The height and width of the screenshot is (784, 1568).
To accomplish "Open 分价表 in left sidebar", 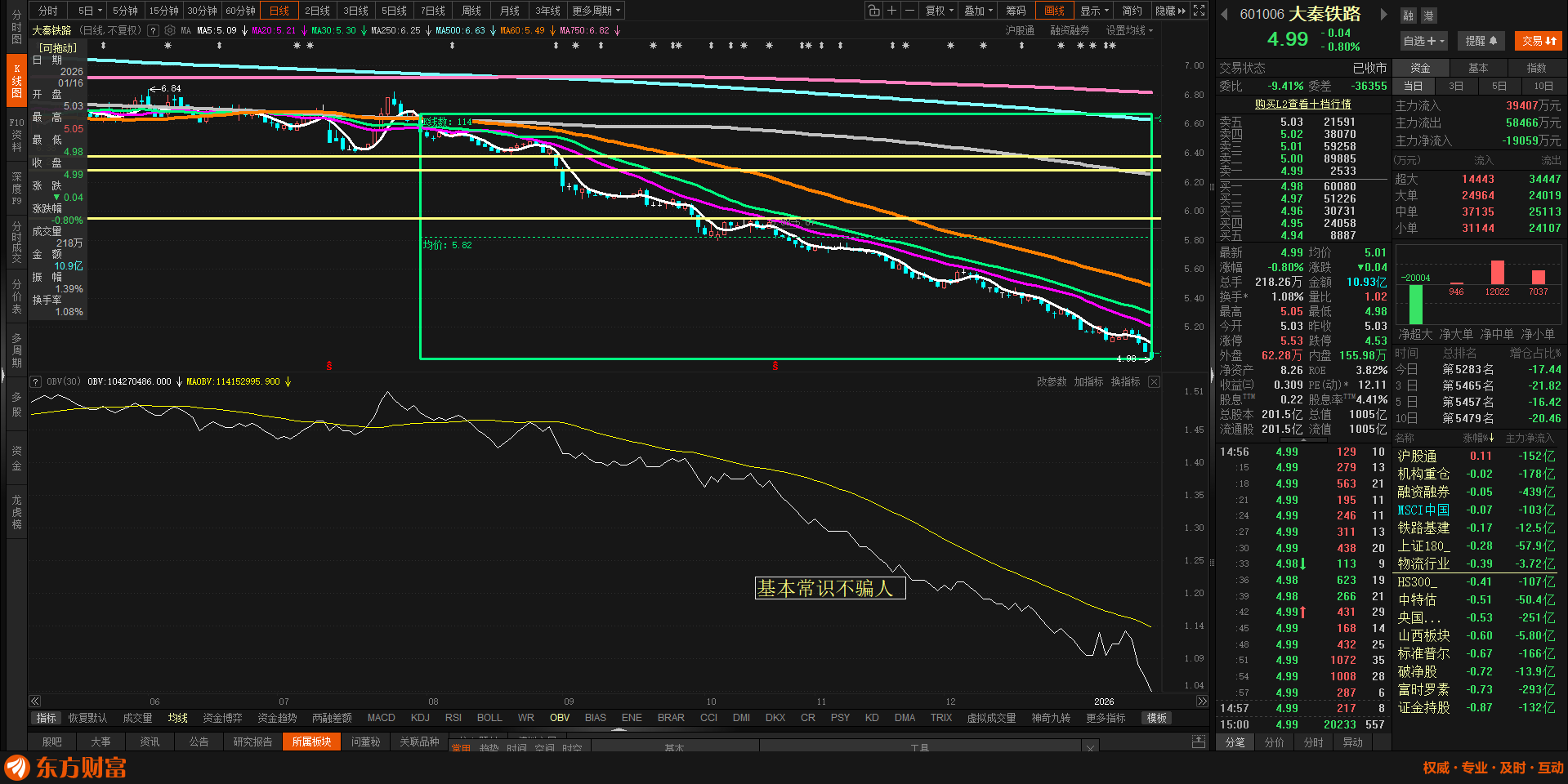I will point(16,296).
